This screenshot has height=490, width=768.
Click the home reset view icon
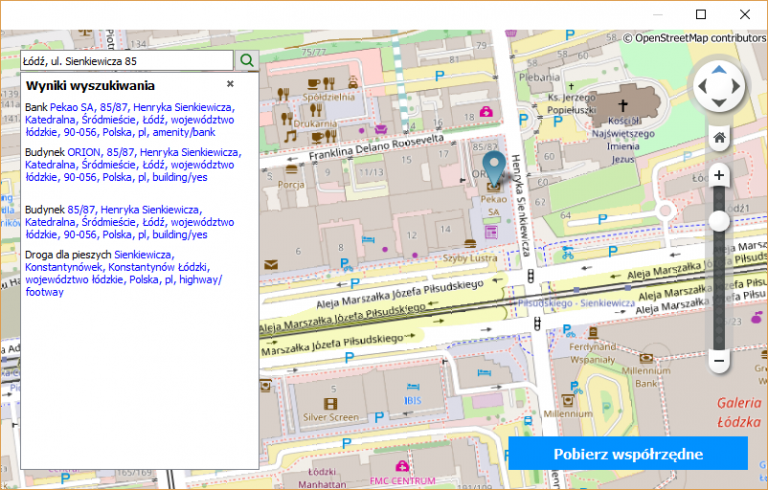(718, 137)
